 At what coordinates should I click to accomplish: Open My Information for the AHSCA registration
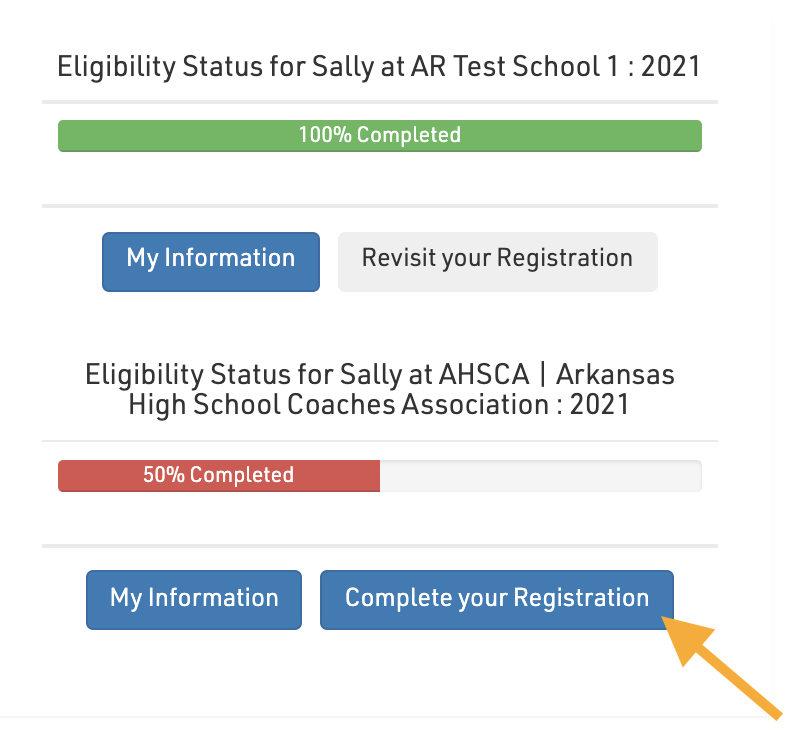pos(193,600)
